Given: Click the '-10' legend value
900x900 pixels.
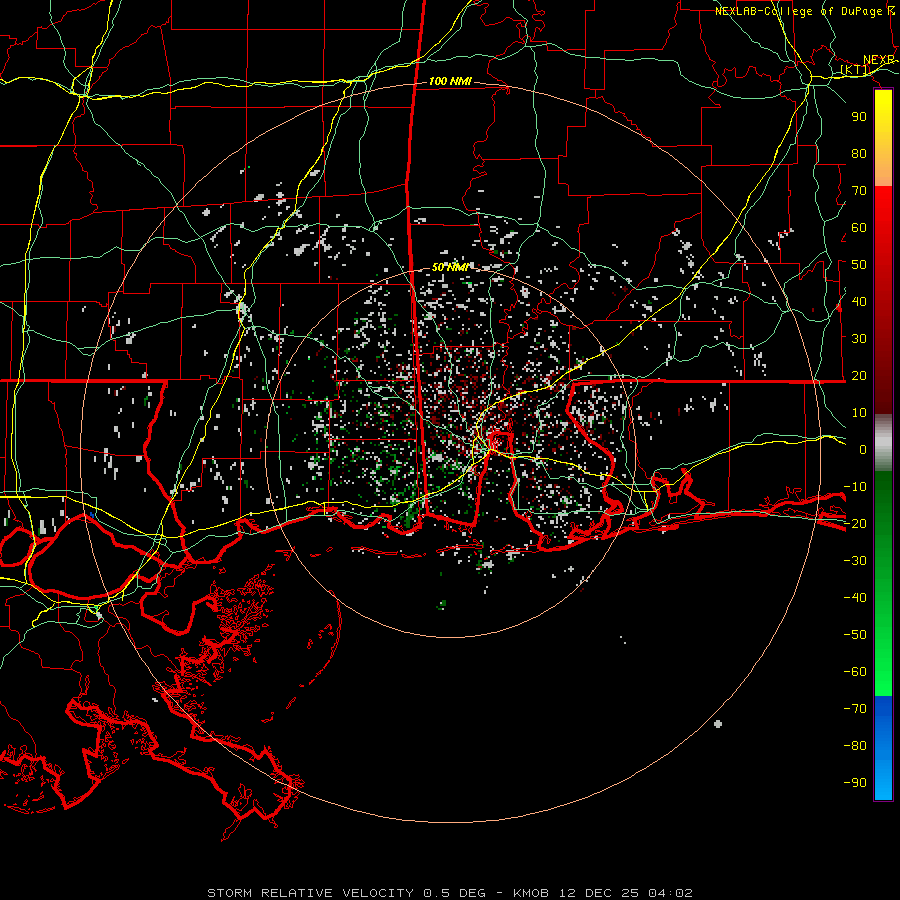Looking at the screenshot, I should (855, 487).
